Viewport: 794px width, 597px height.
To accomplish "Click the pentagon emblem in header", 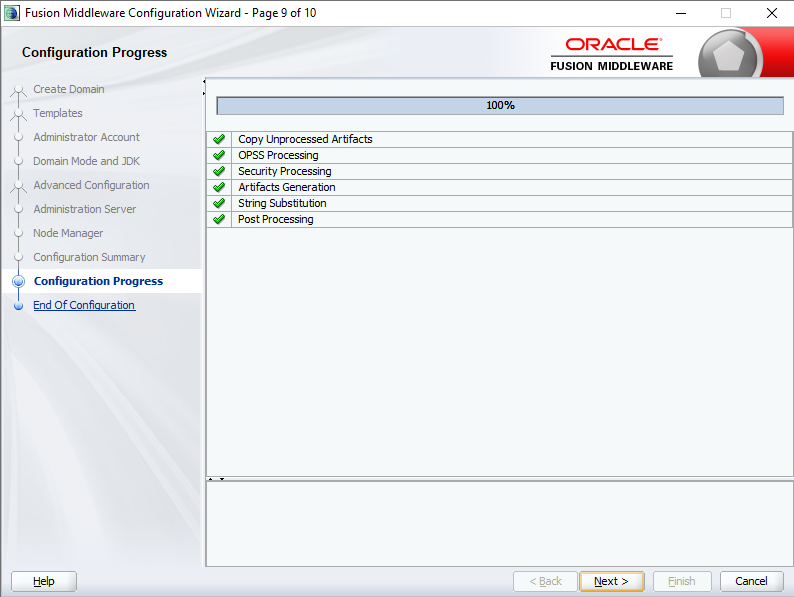I will click(728, 56).
